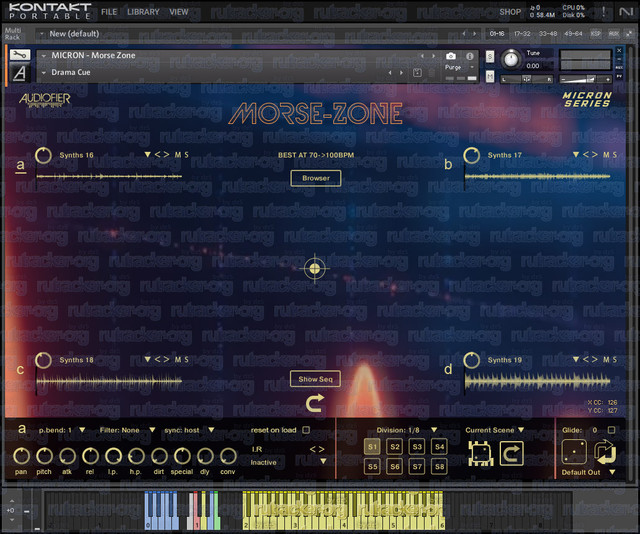
Task: Click Synths 19 waveform display
Action: pos(538,382)
